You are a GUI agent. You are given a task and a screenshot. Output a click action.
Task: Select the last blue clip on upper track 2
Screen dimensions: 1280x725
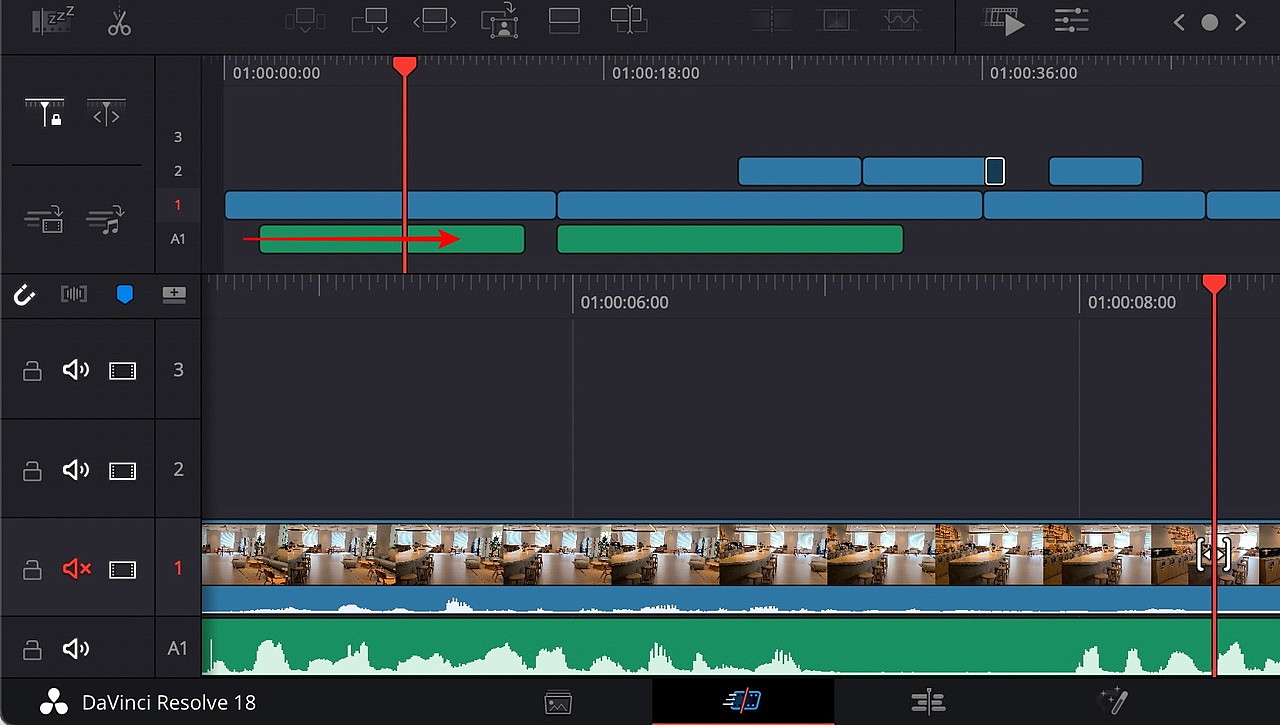point(1095,171)
